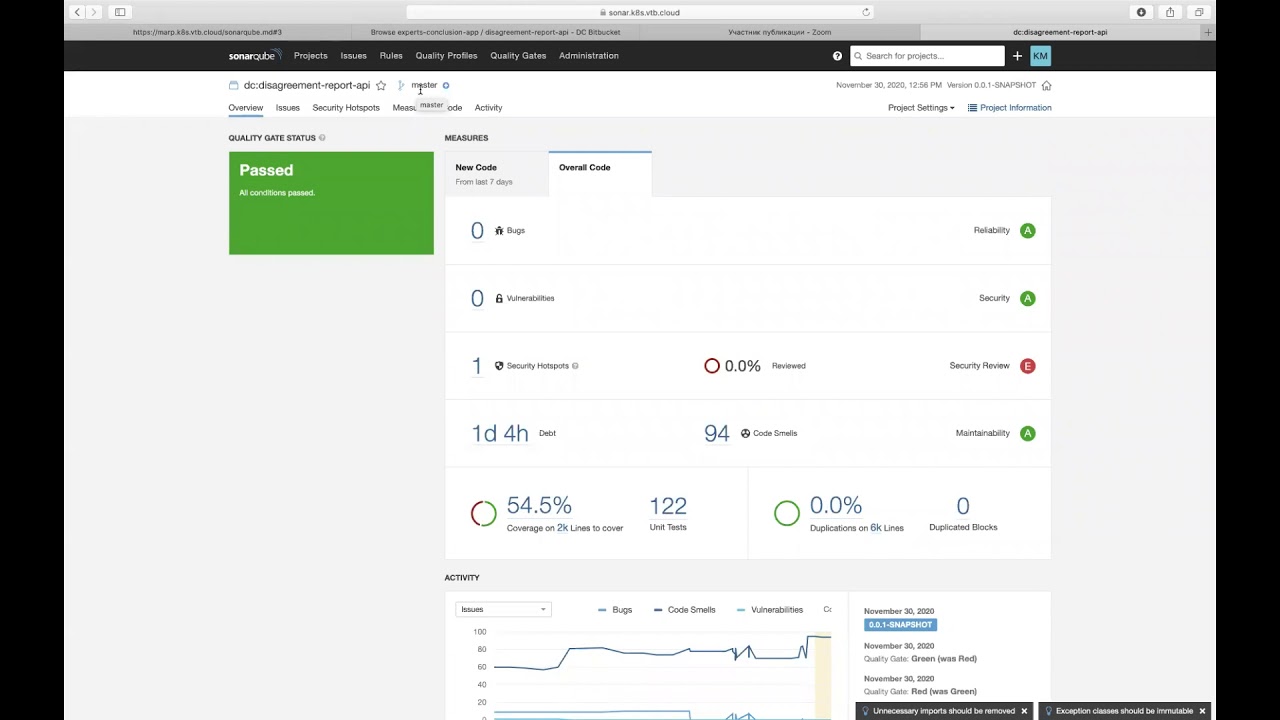The width and height of the screenshot is (1280, 720).
Task: Toggle the Safari sidebar icon
Action: (x=120, y=12)
